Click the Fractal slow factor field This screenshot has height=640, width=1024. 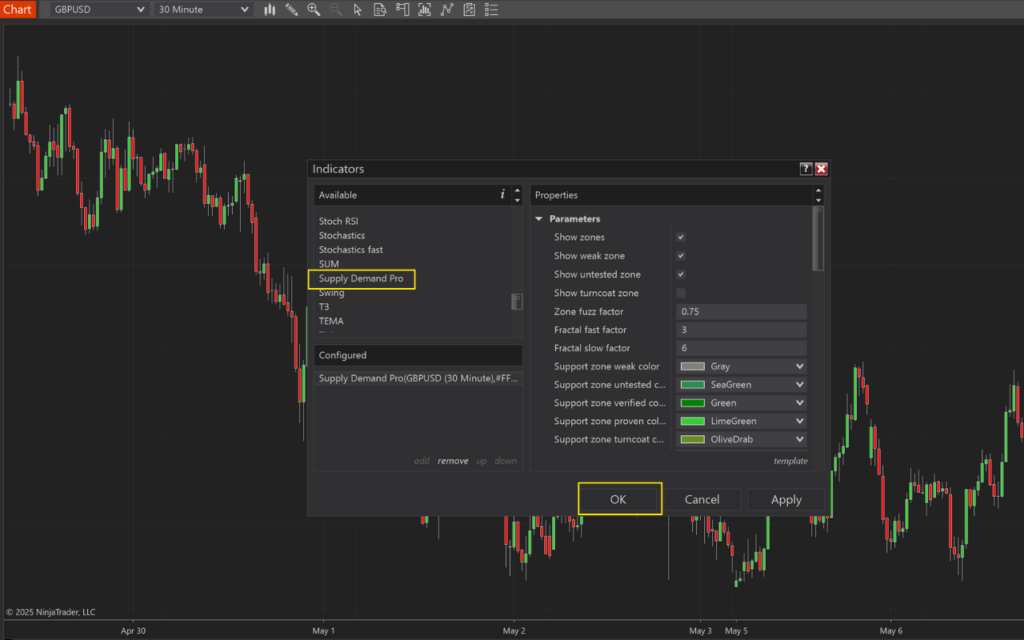(x=741, y=348)
